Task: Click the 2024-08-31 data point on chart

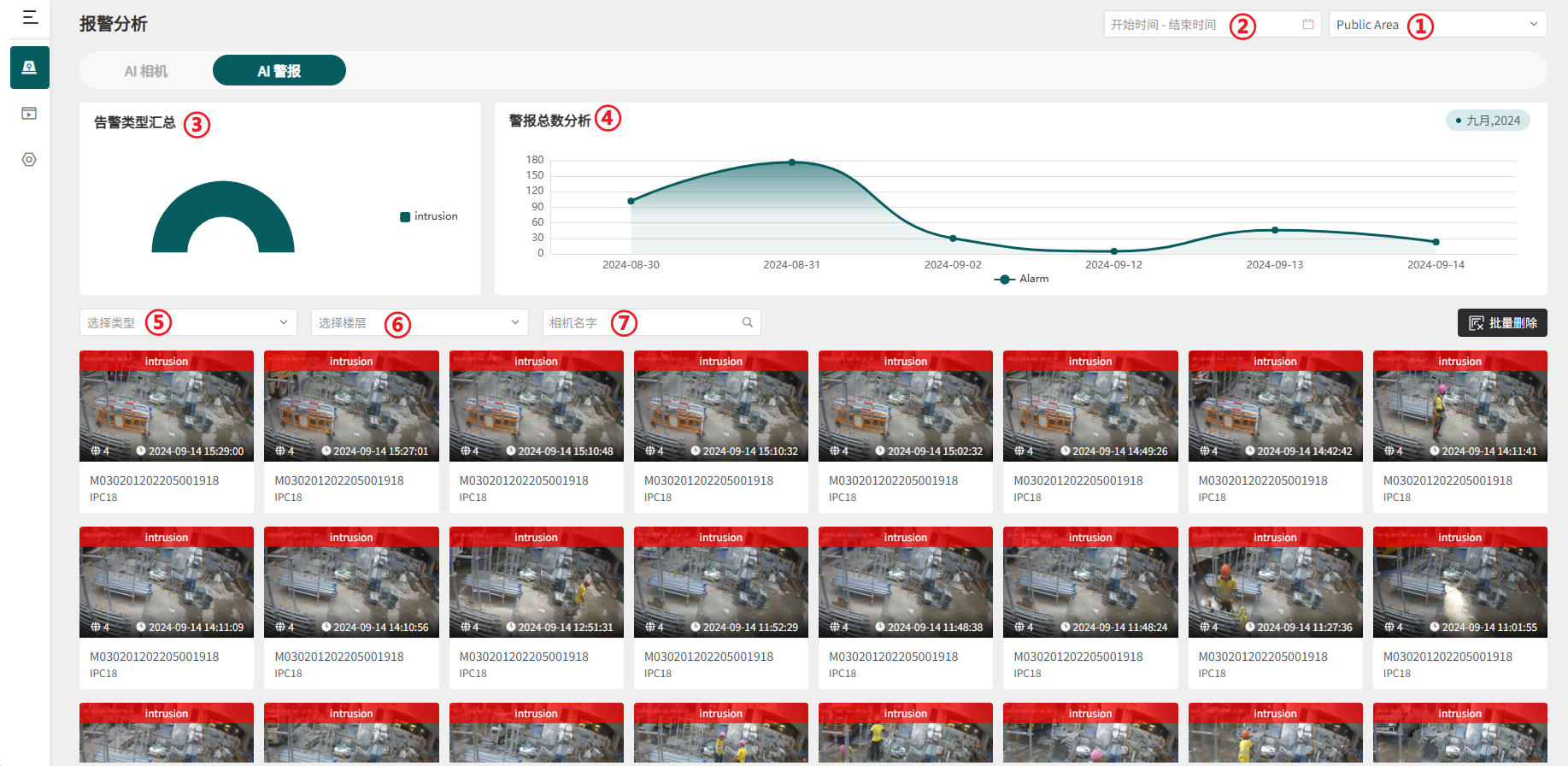Action: click(792, 162)
